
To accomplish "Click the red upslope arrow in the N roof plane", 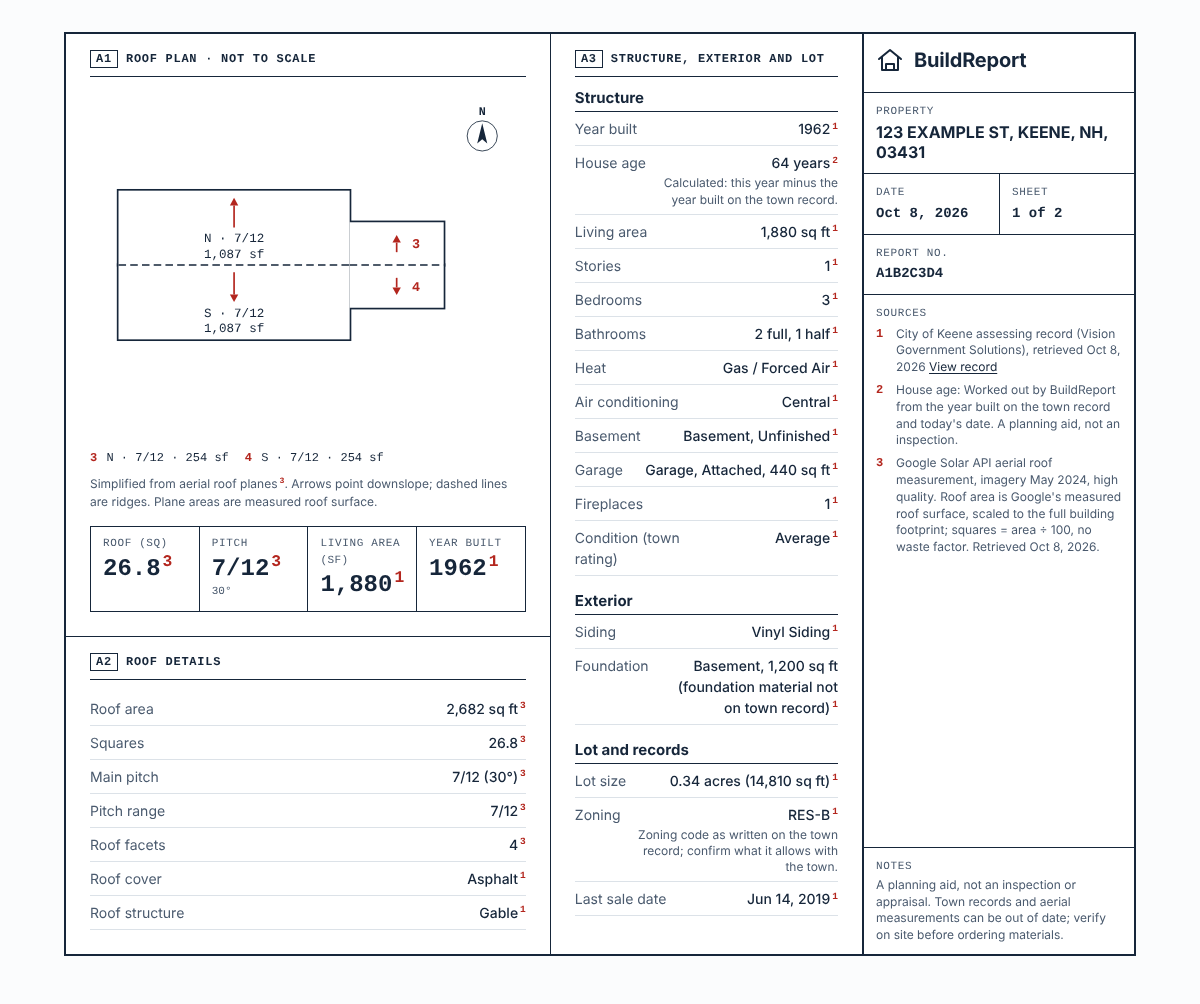I will (x=234, y=212).
